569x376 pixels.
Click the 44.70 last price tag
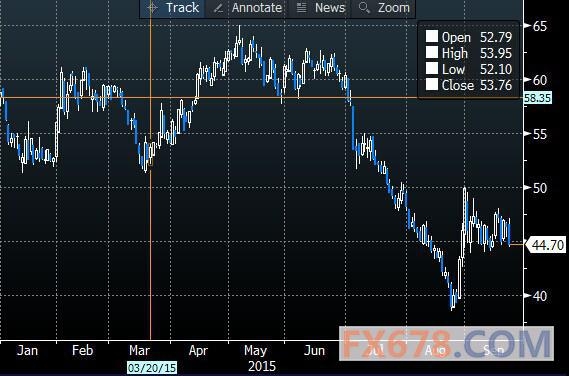click(548, 245)
